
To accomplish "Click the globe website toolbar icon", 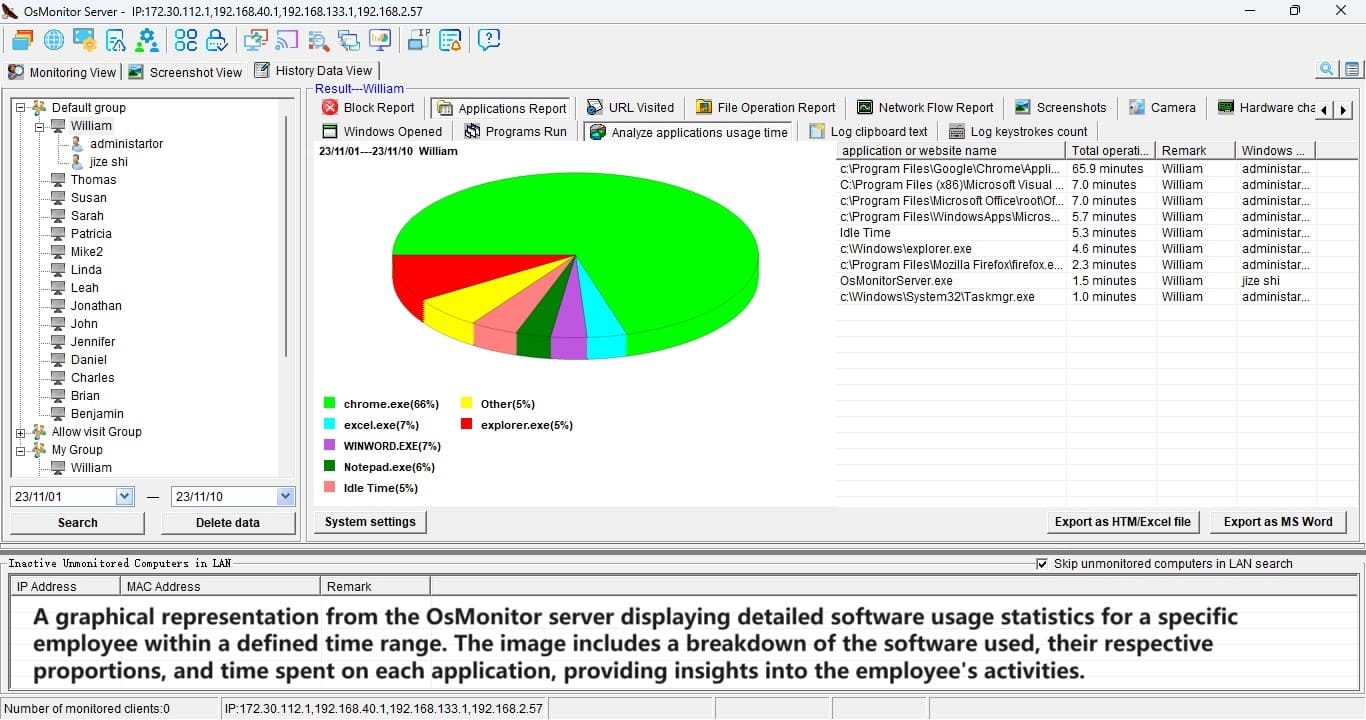I will click(x=53, y=40).
